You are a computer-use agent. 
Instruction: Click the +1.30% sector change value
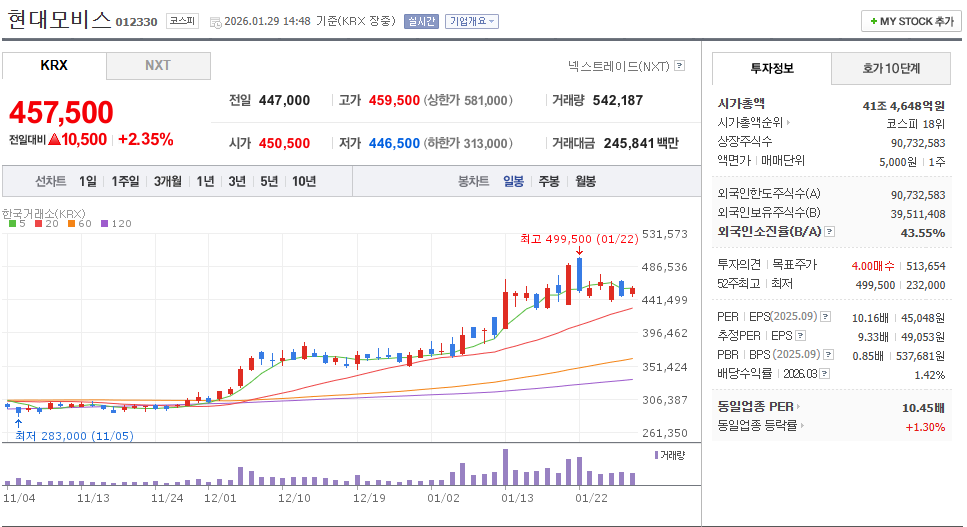point(925,427)
